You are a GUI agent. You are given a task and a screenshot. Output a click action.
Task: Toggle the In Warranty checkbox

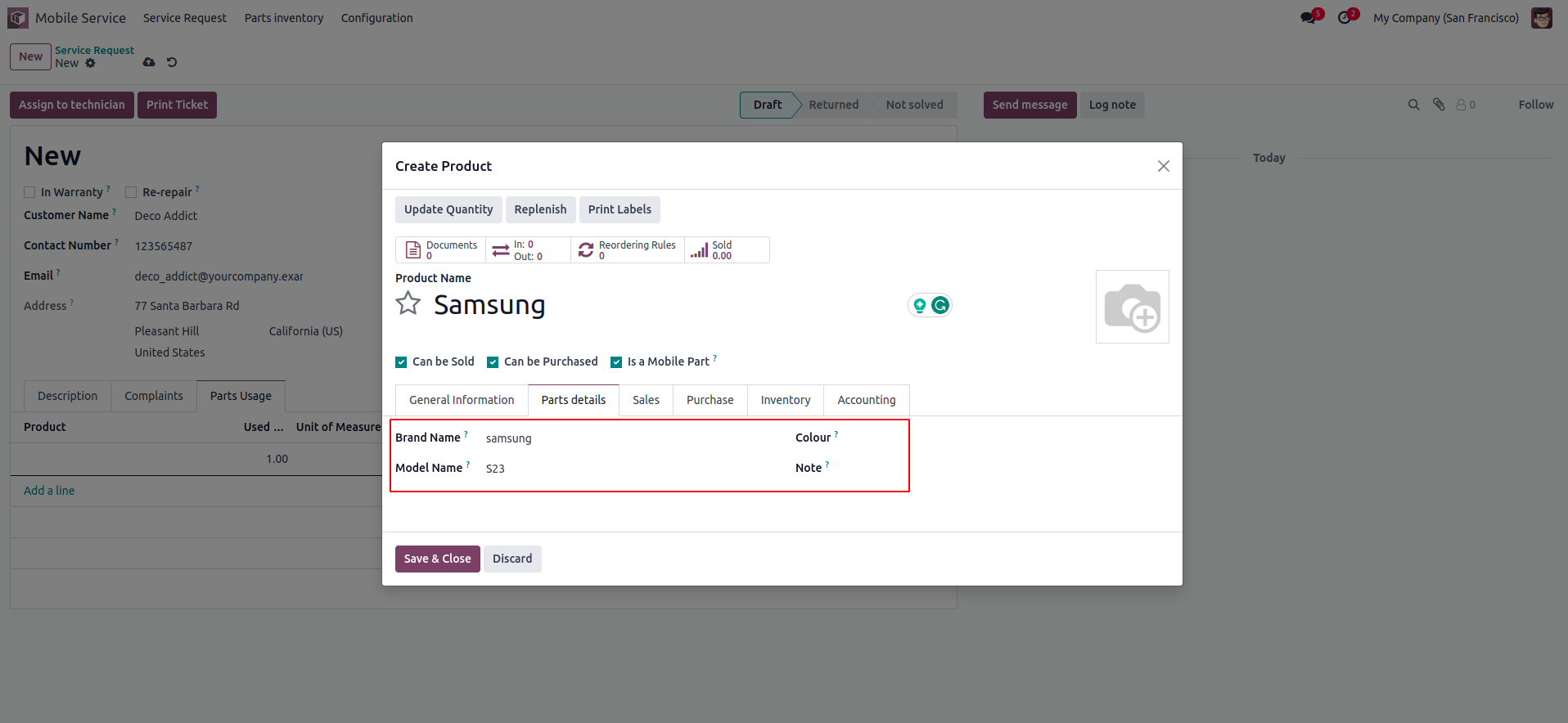pyautogui.click(x=29, y=192)
